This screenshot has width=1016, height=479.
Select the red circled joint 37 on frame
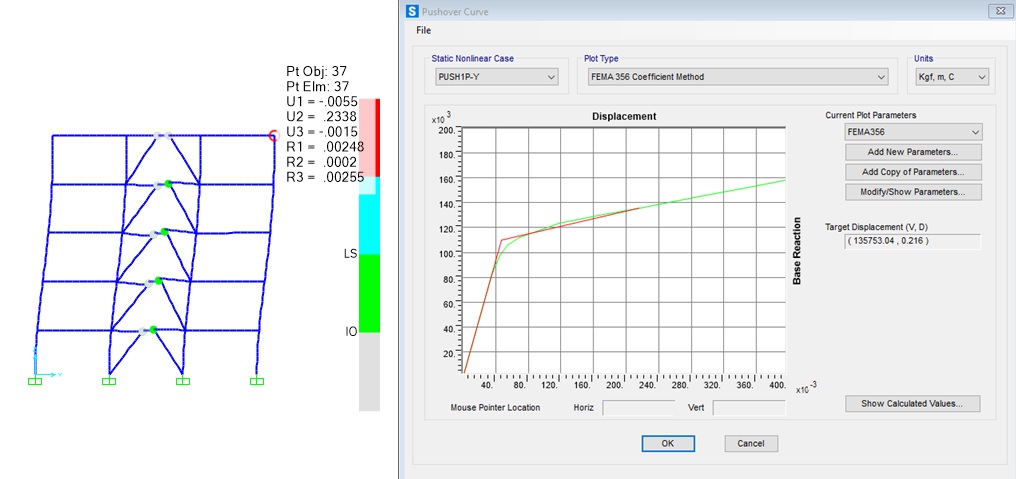(273, 136)
